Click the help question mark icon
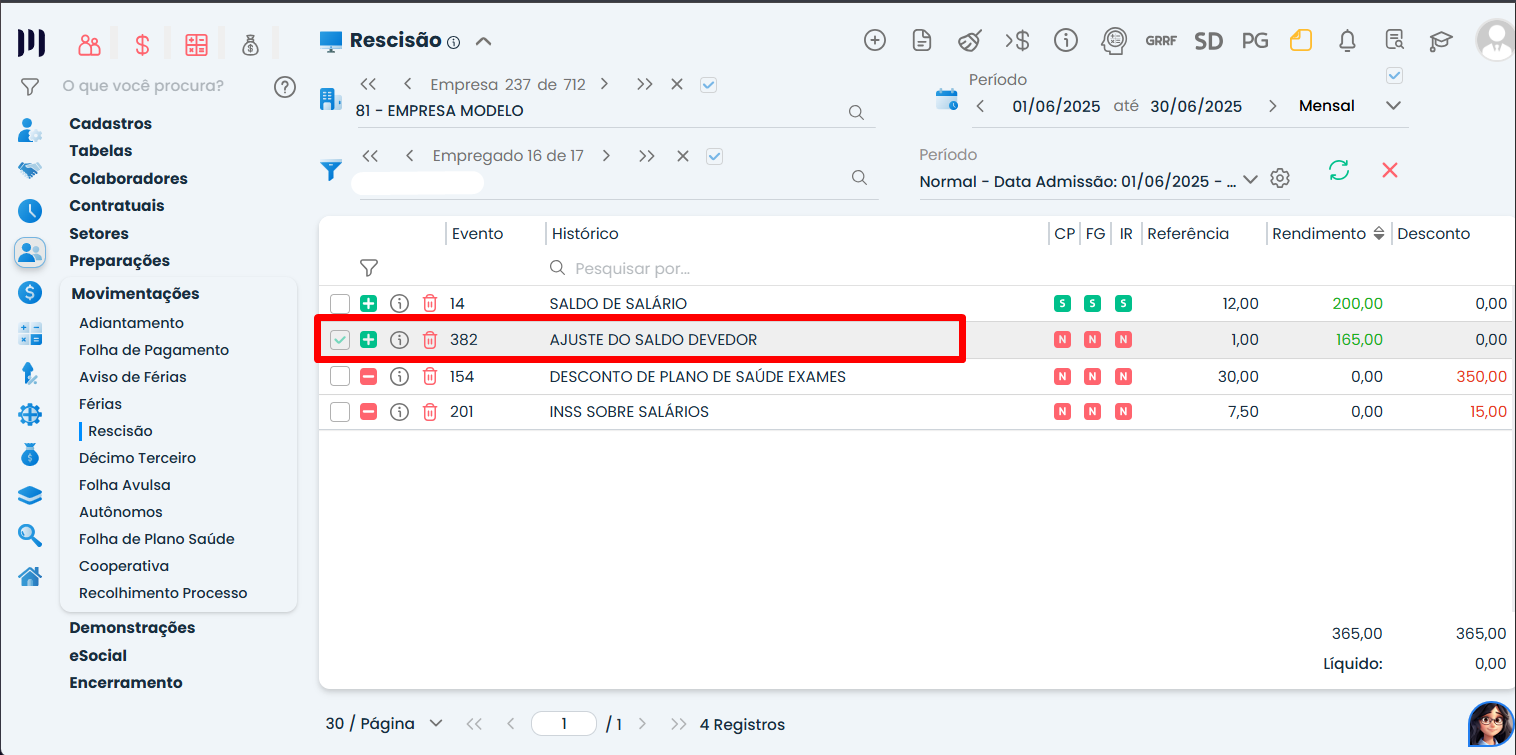The width and height of the screenshot is (1516, 755). [285, 87]
